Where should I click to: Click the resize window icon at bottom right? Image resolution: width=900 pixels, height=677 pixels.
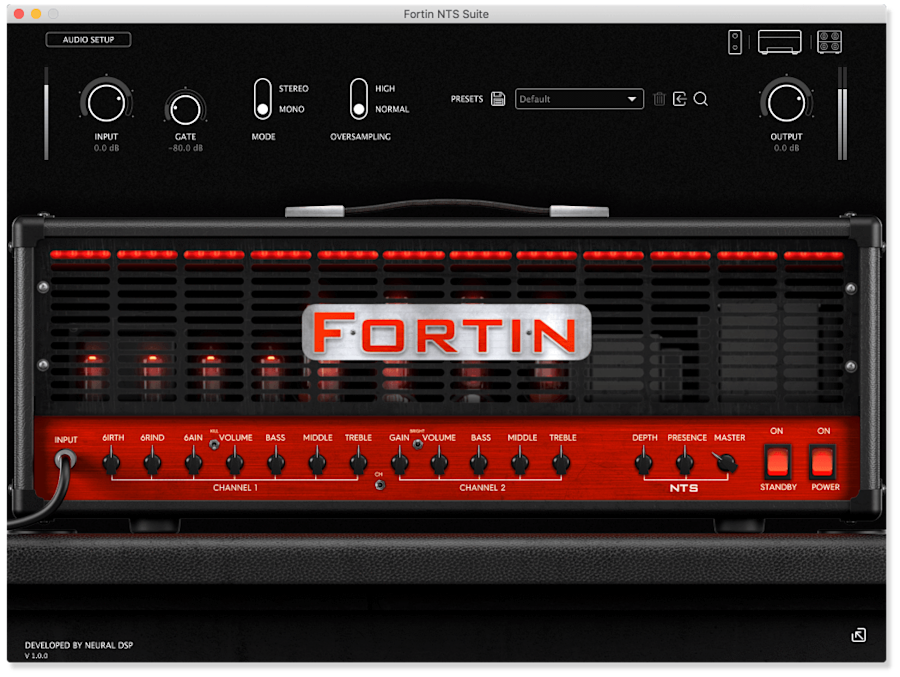click(x=858, y=635)
